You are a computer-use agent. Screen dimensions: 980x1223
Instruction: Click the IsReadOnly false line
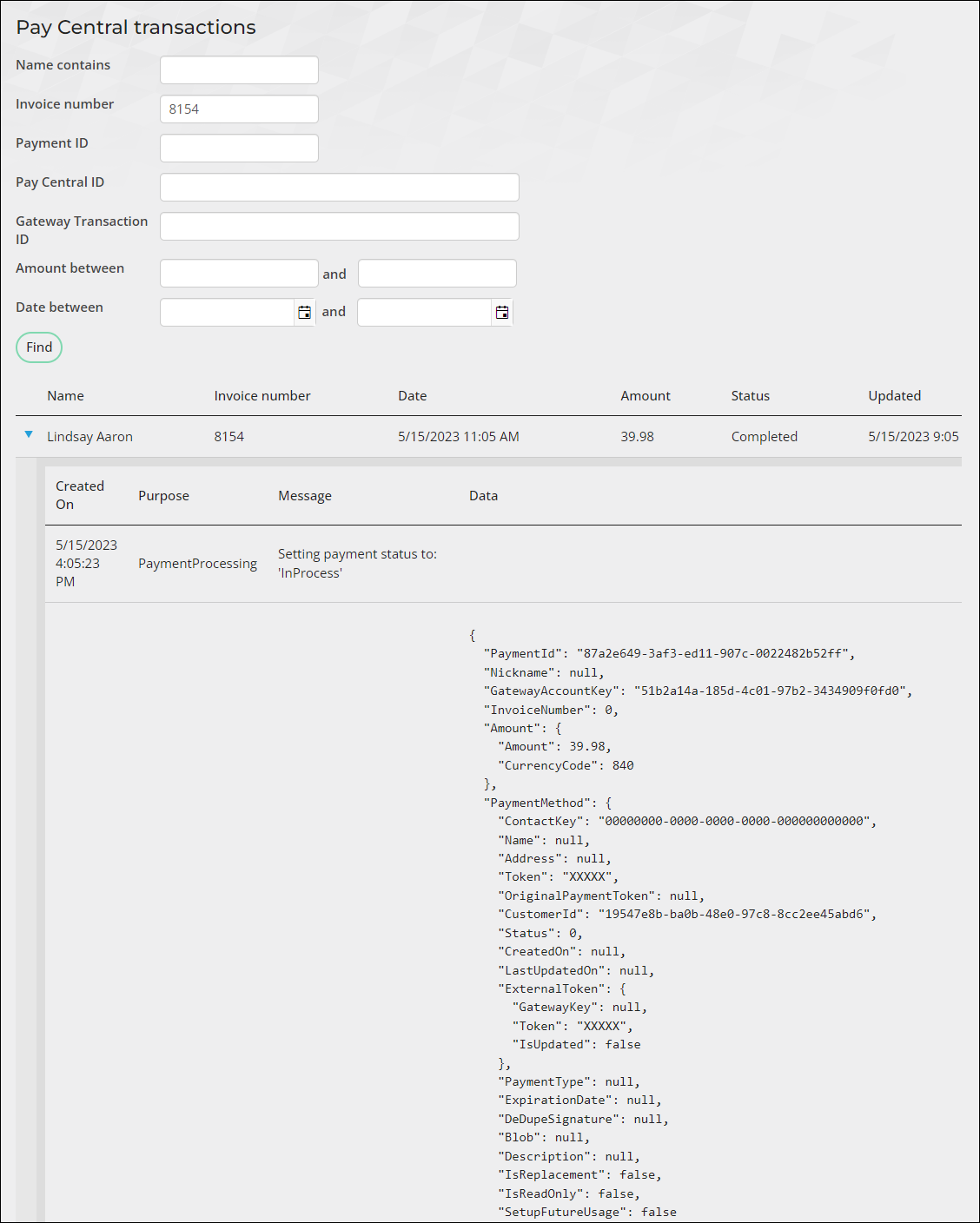(x=569, y=1194)
